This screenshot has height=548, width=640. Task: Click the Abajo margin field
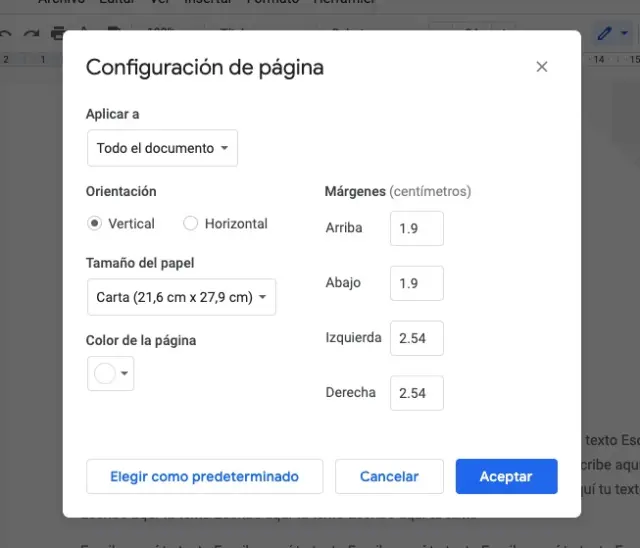[x=416, y=284]
